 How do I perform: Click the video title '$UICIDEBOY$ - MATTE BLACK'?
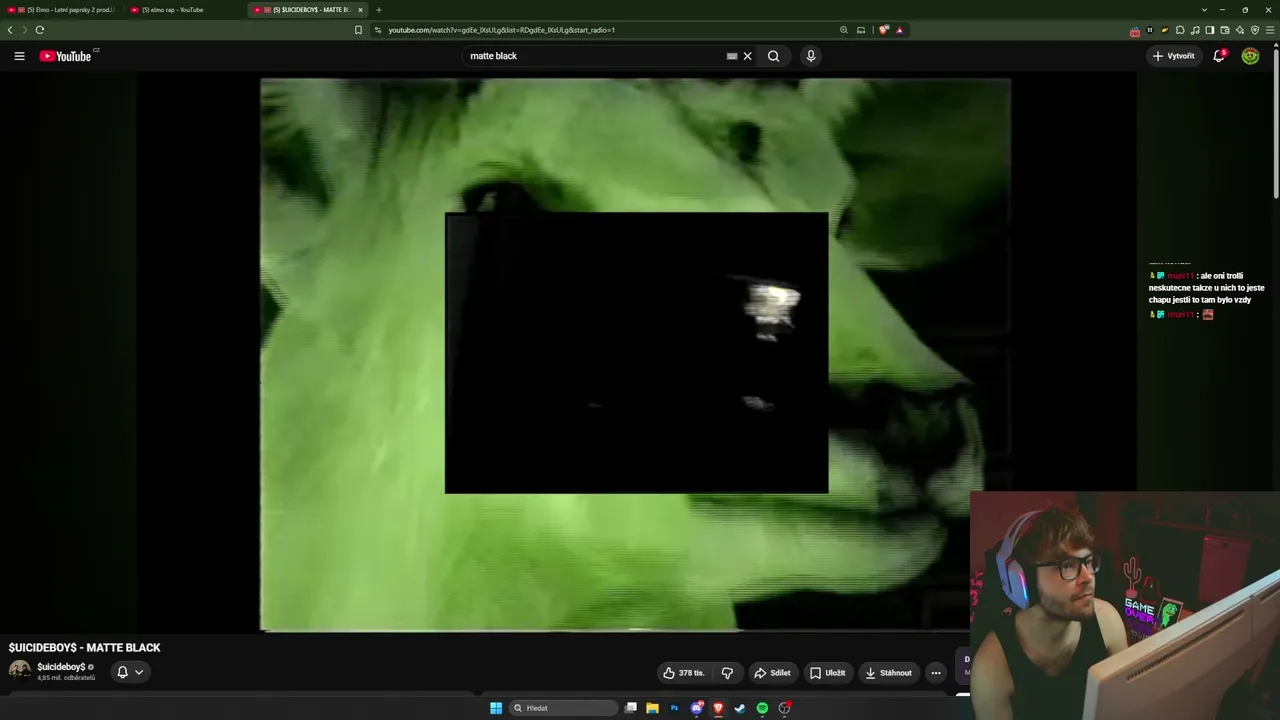[84, 648]
